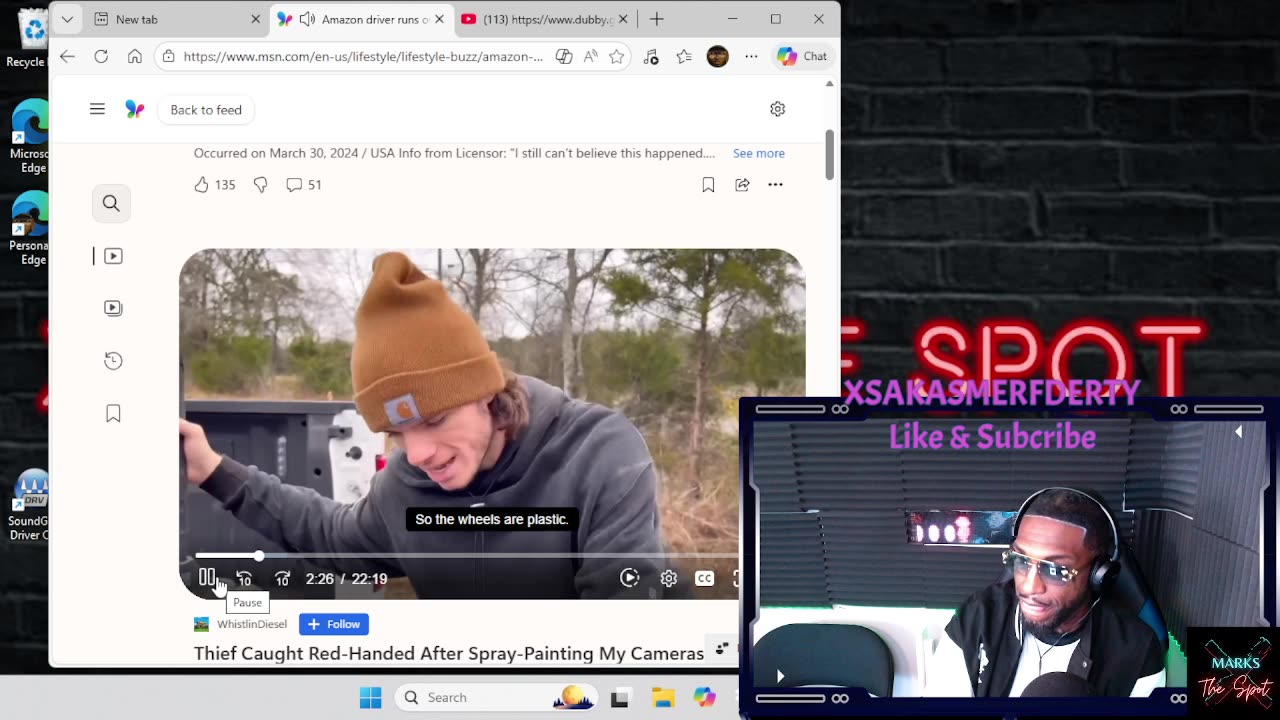
Task: Open a new browser tab
Action: pyautogui.click(x=656, y=19)
